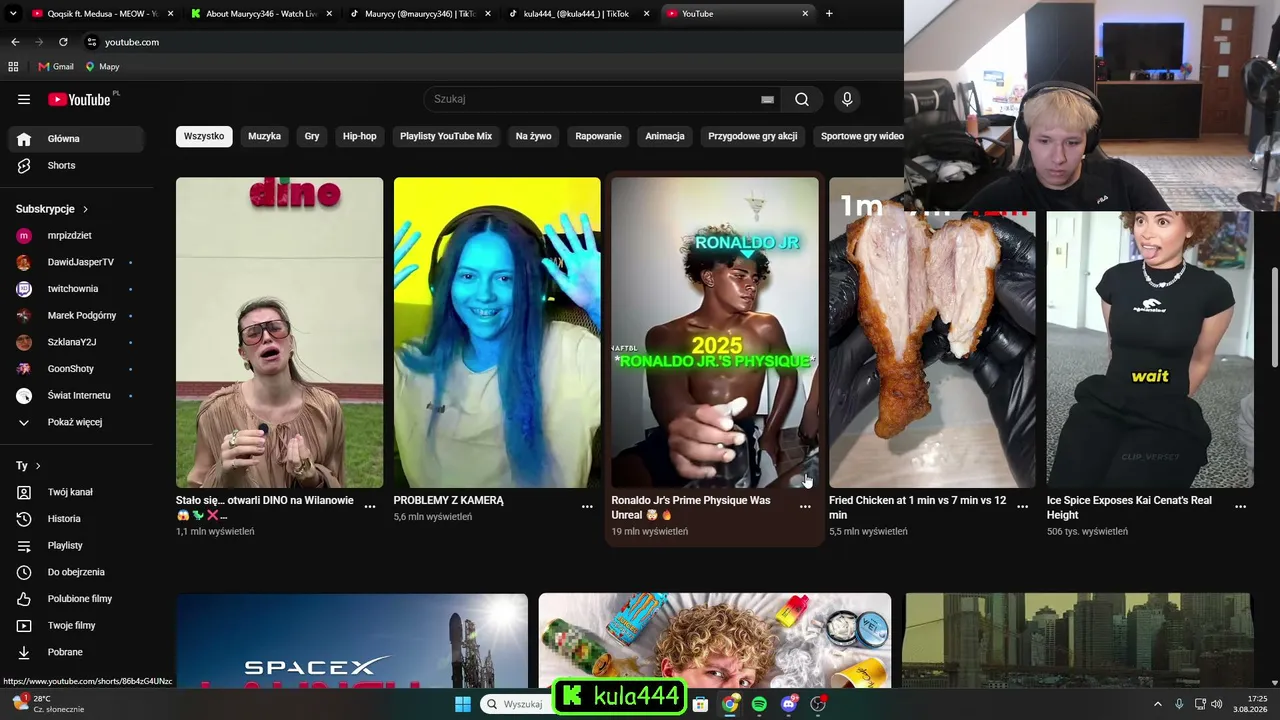Open Shorts from the sidebar
Screen dimensions: 1280x720
76,165
